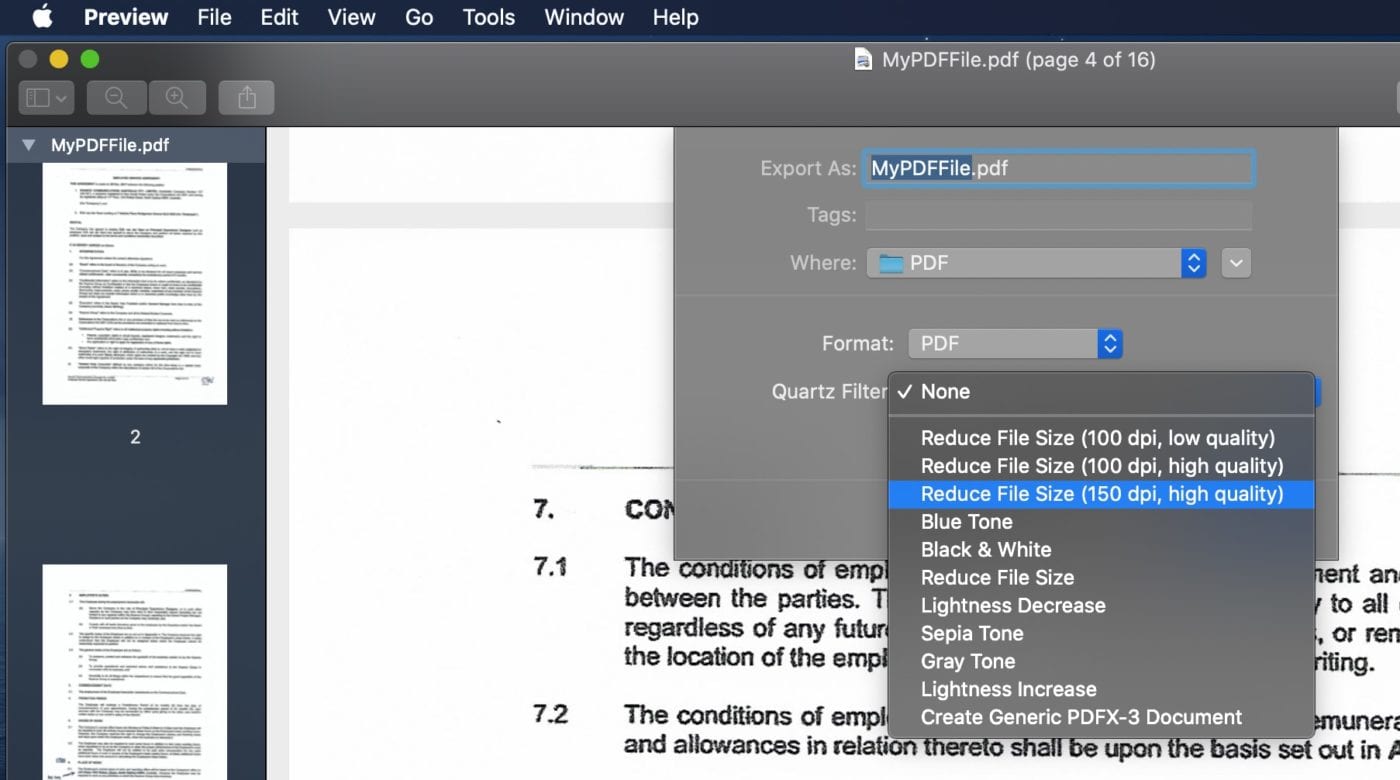Pick the Sepia Tone filter option
The width and height of the screenshot is (1400, 780).
click(x=971, y=634)
